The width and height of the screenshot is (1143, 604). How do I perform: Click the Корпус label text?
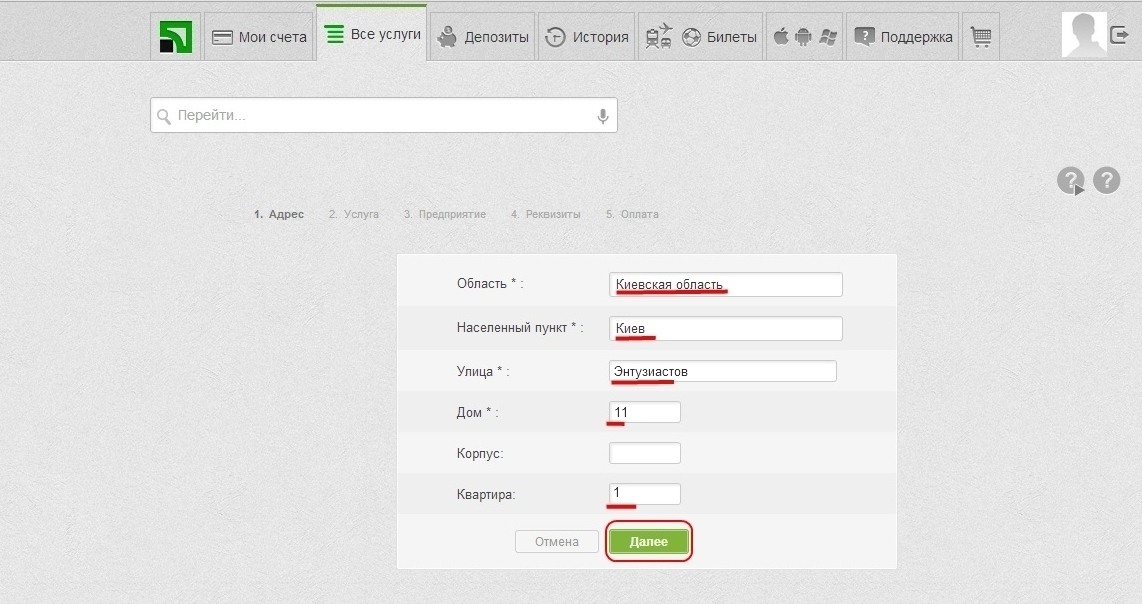480,453
